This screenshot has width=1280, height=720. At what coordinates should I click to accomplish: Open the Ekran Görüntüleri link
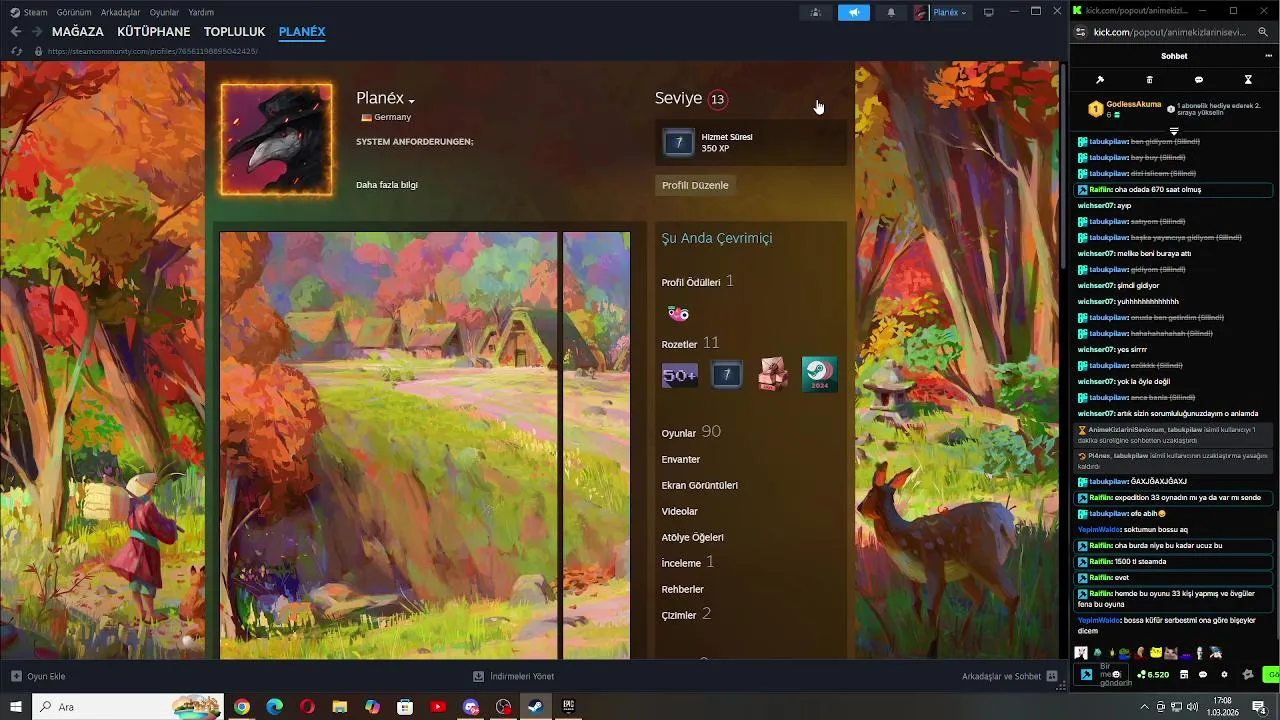(700, 486)
